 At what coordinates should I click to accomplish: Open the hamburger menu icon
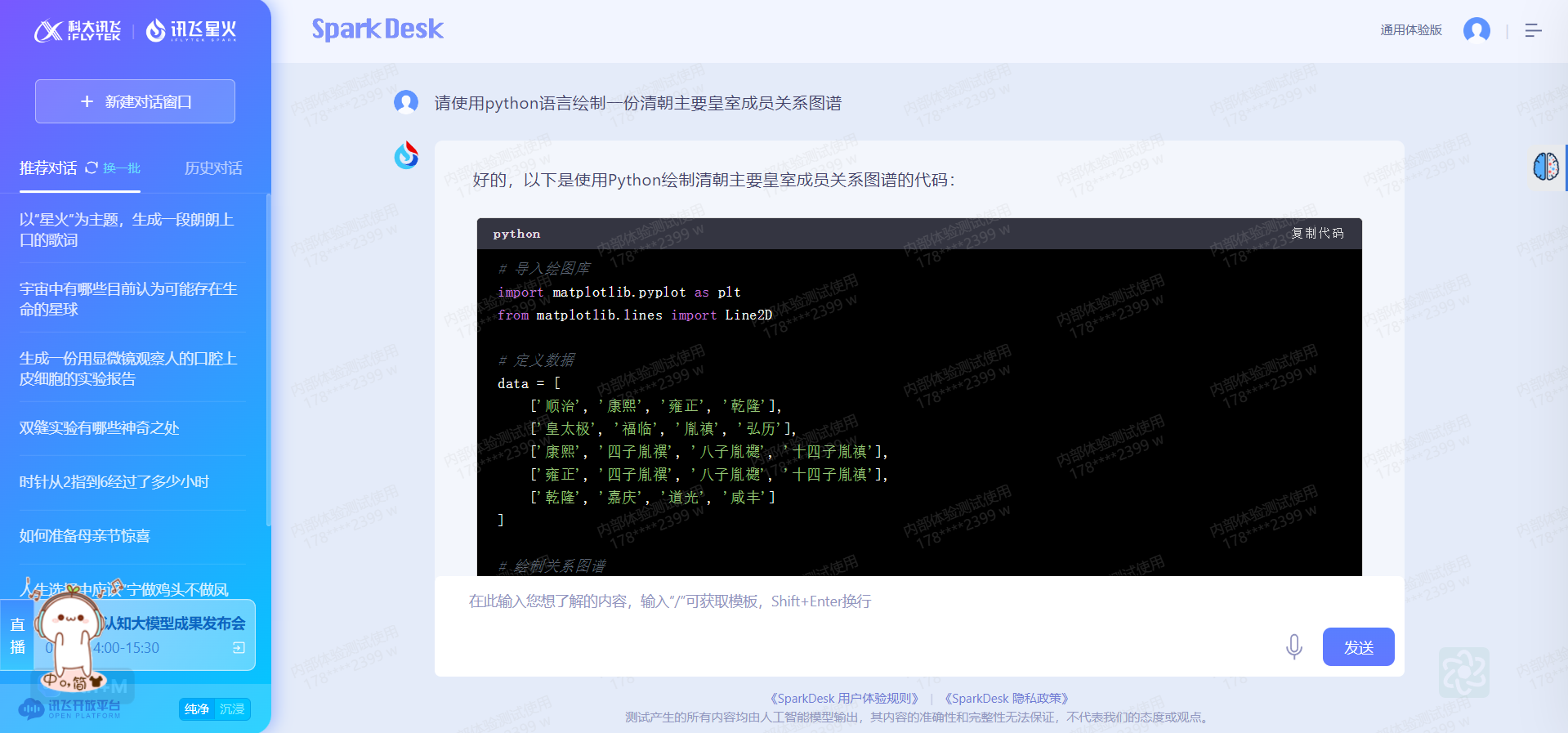pos(1534,30)
